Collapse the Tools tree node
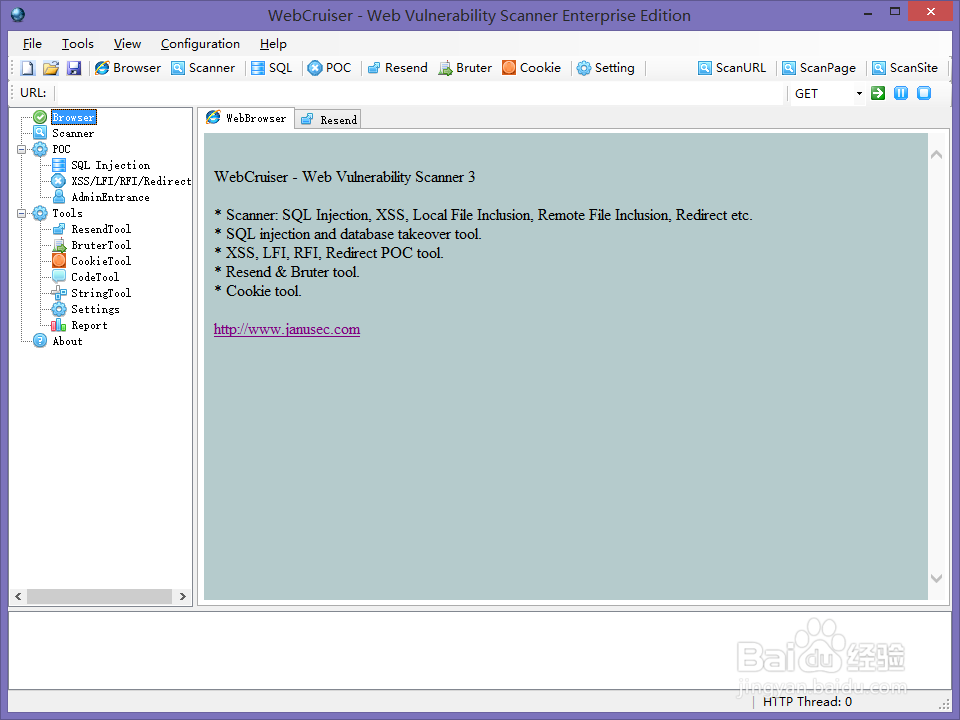960x720 pixels. click(x=21, y=214)
